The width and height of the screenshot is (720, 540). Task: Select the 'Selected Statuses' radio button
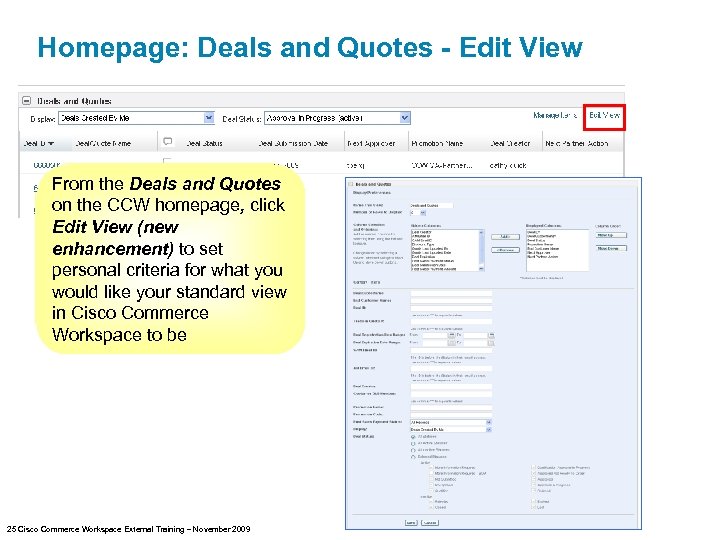(413, 457)
